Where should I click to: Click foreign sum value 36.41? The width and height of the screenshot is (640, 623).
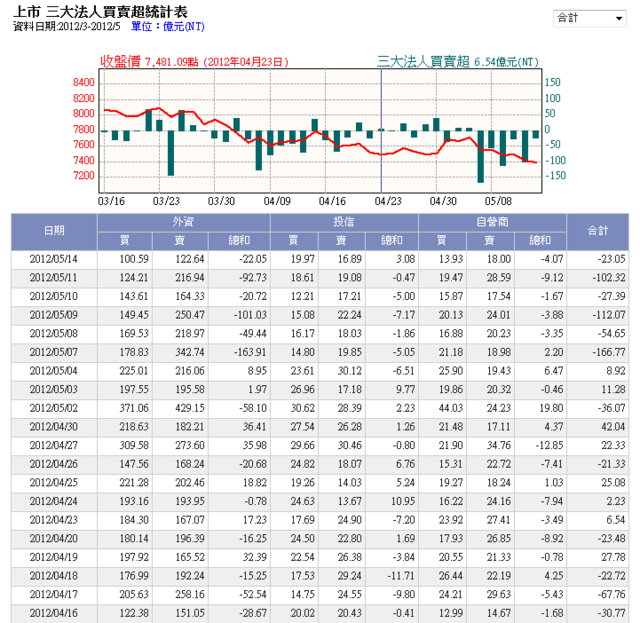coord(255,427)
